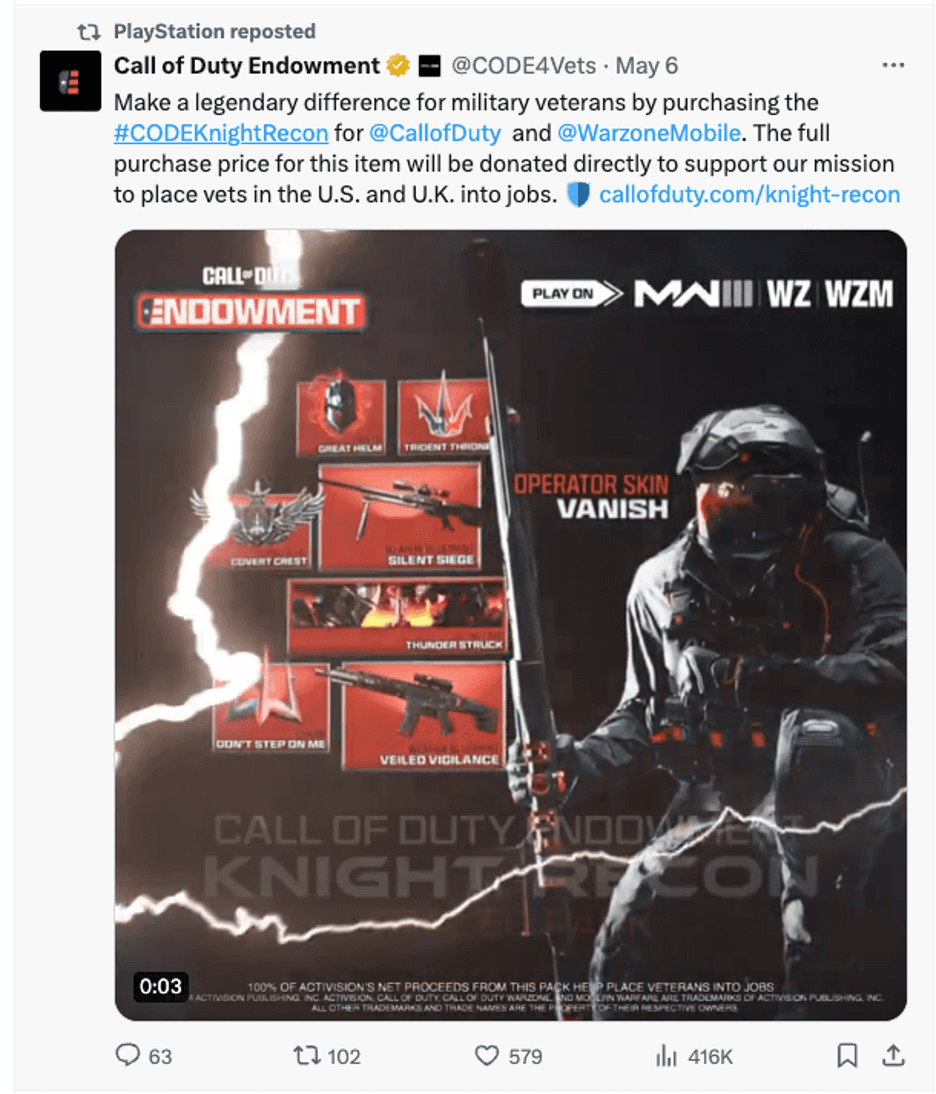Open the reply comment icon
936x1094 pixels.
coord(128,1054)
